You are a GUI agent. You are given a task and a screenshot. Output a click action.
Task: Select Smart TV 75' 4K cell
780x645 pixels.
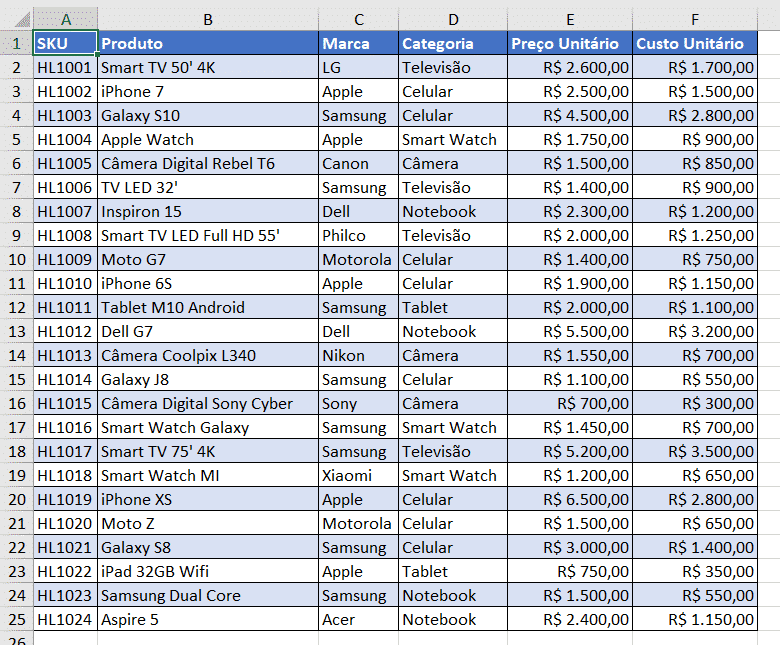[x=208, y=451]
